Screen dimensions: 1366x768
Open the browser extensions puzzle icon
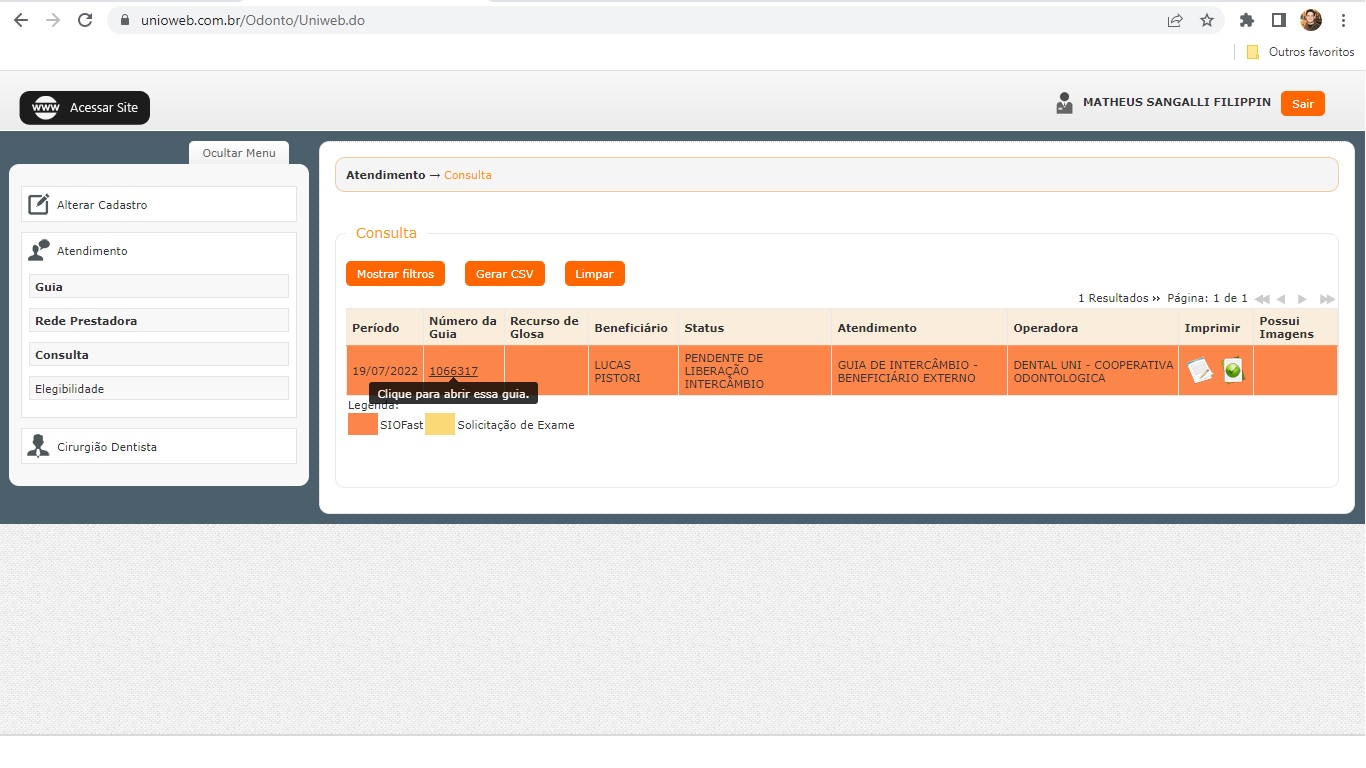pyautogui.click(x=1246, y=20)
